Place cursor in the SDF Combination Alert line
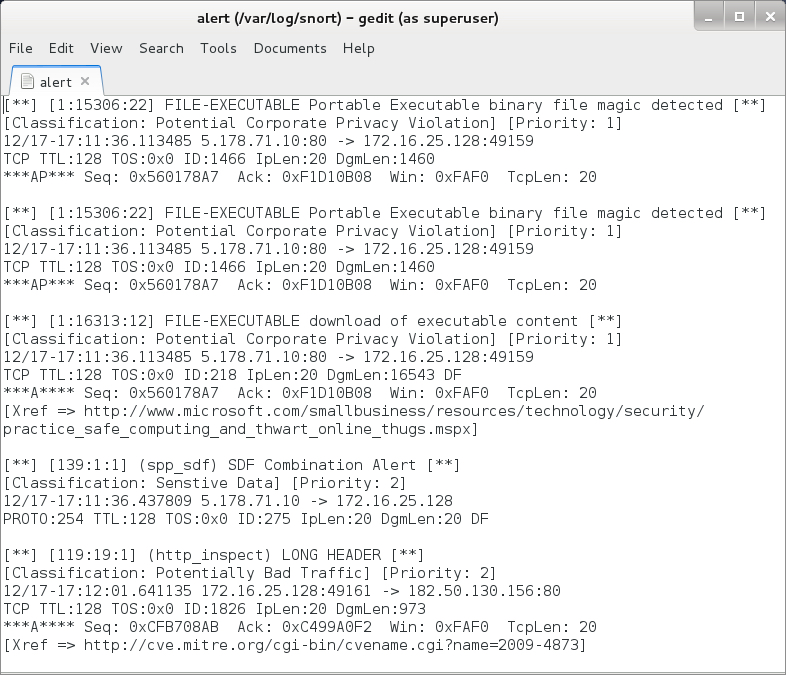 [232, 465]
